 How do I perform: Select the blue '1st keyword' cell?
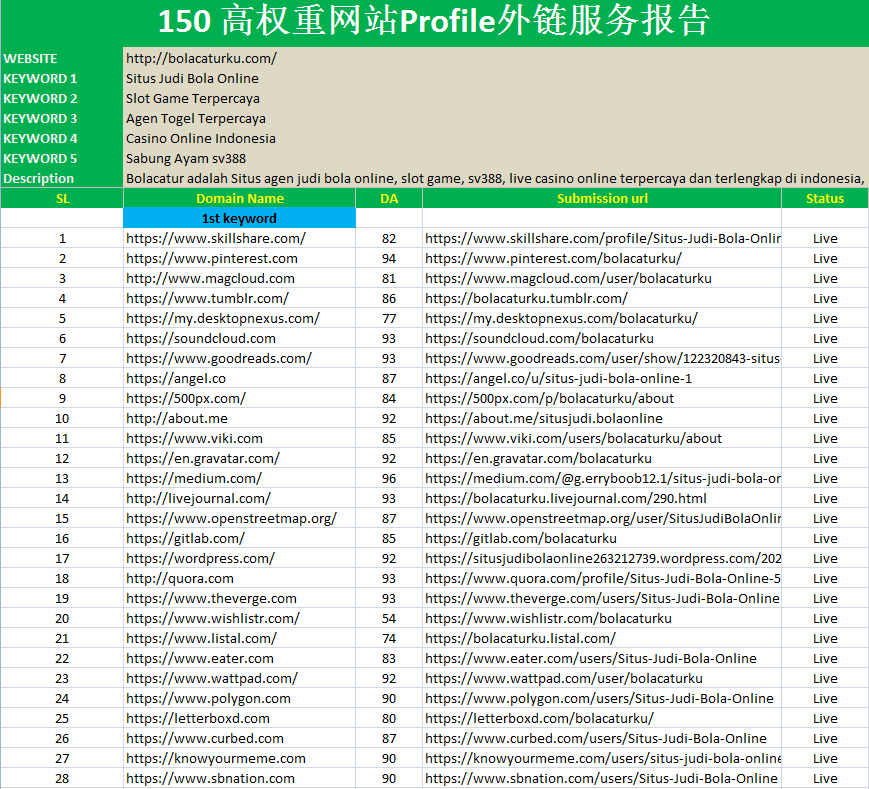[239, 218]
